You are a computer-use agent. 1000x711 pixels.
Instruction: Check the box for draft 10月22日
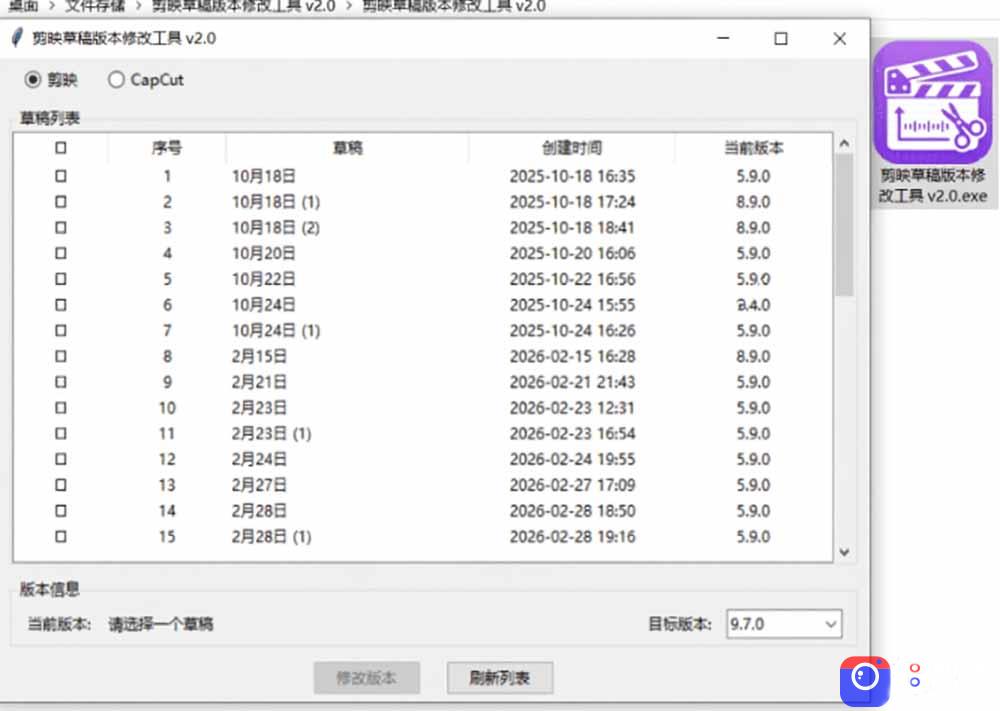pos(61,279)
